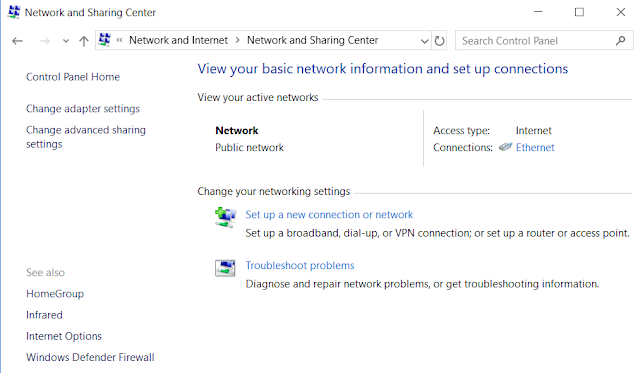Screen dimensions: 640x373
Task: Click the Set up new connection icon
Action: (x=225, y=217)
